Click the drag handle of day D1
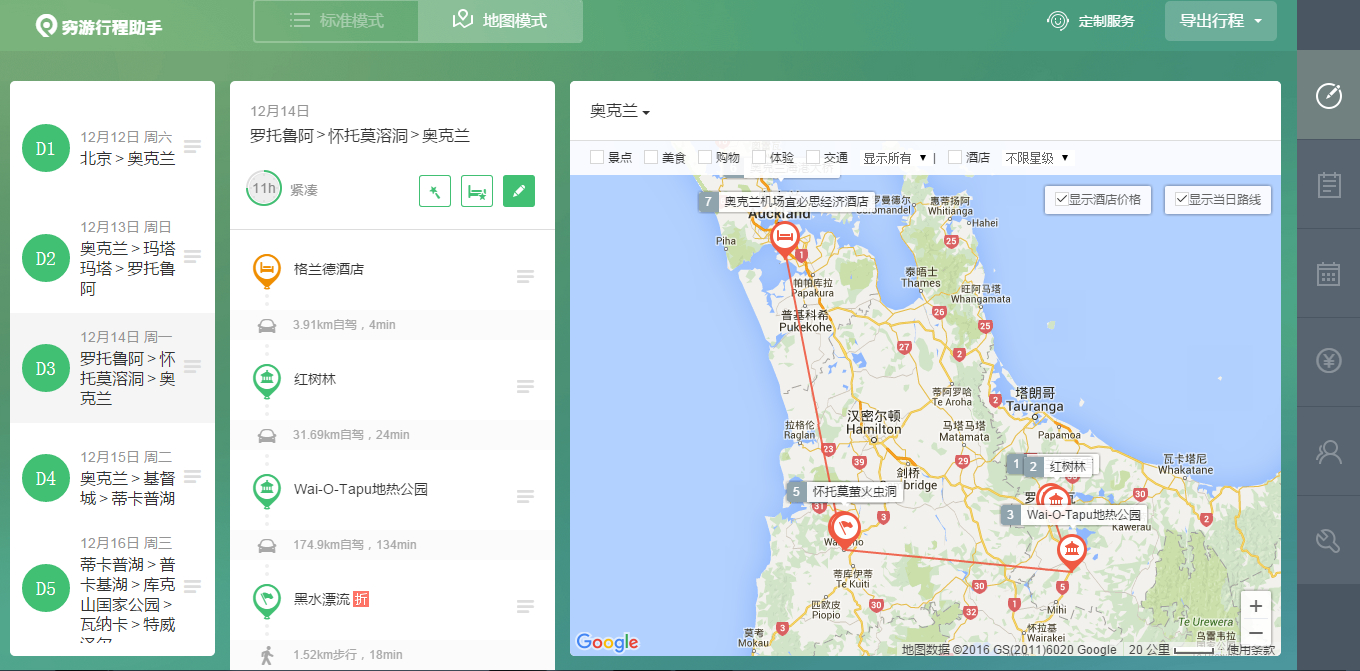 [x=193, y=147]
